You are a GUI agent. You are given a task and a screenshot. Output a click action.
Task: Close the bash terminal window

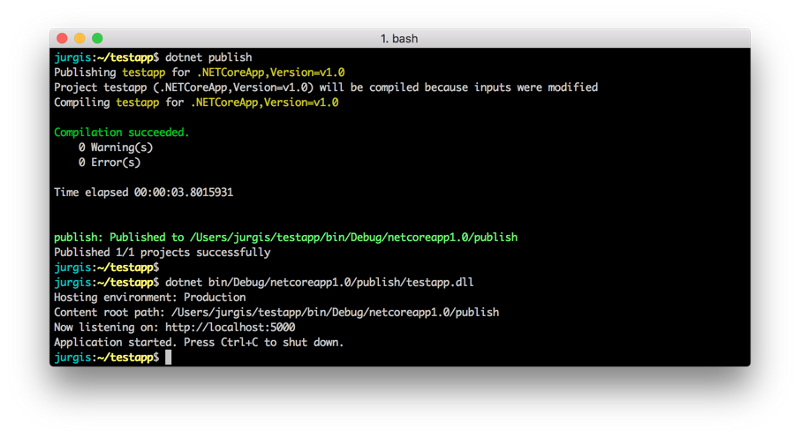point(62,38)
